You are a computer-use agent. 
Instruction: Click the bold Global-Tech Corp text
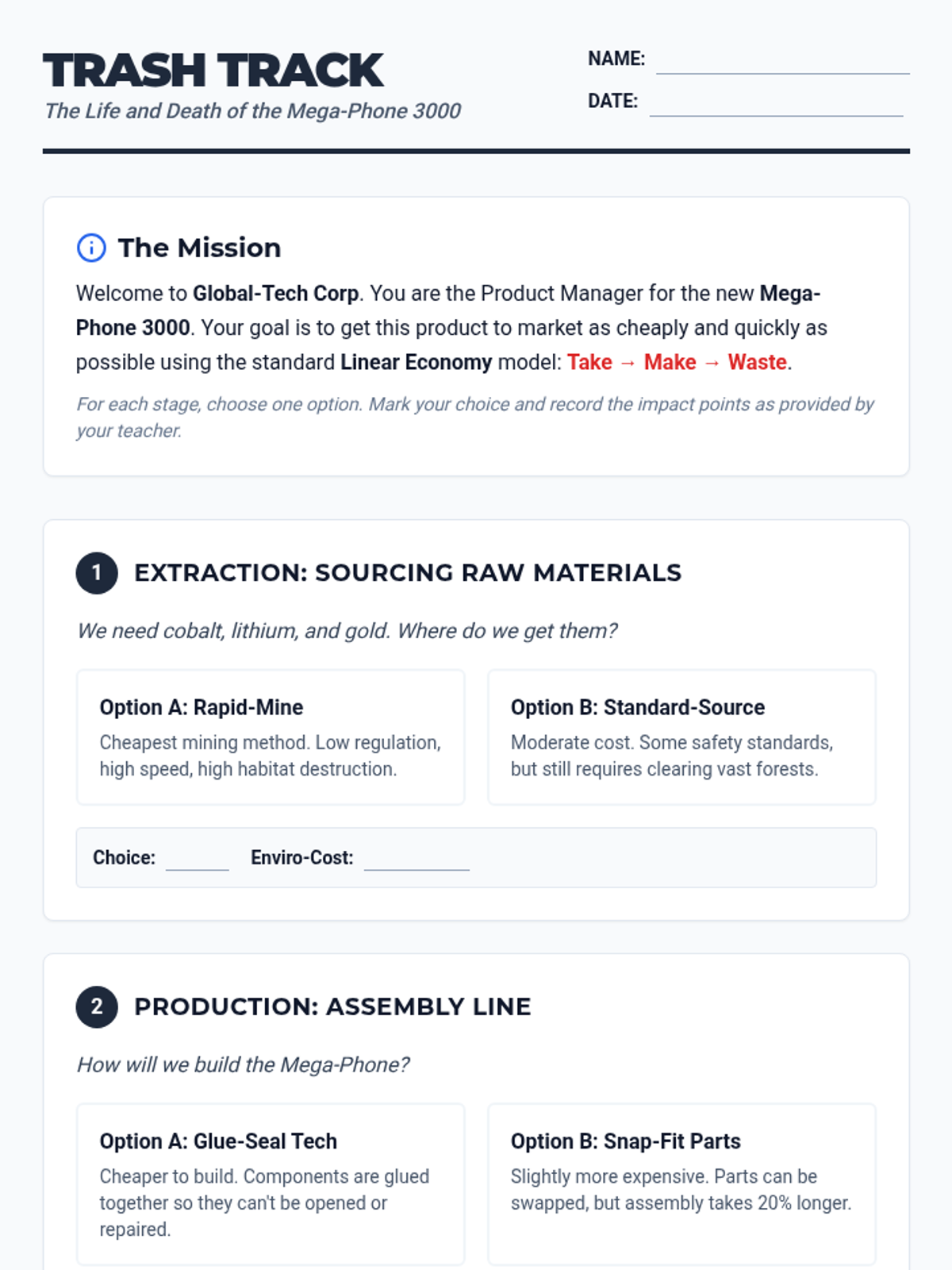point(275,294)
